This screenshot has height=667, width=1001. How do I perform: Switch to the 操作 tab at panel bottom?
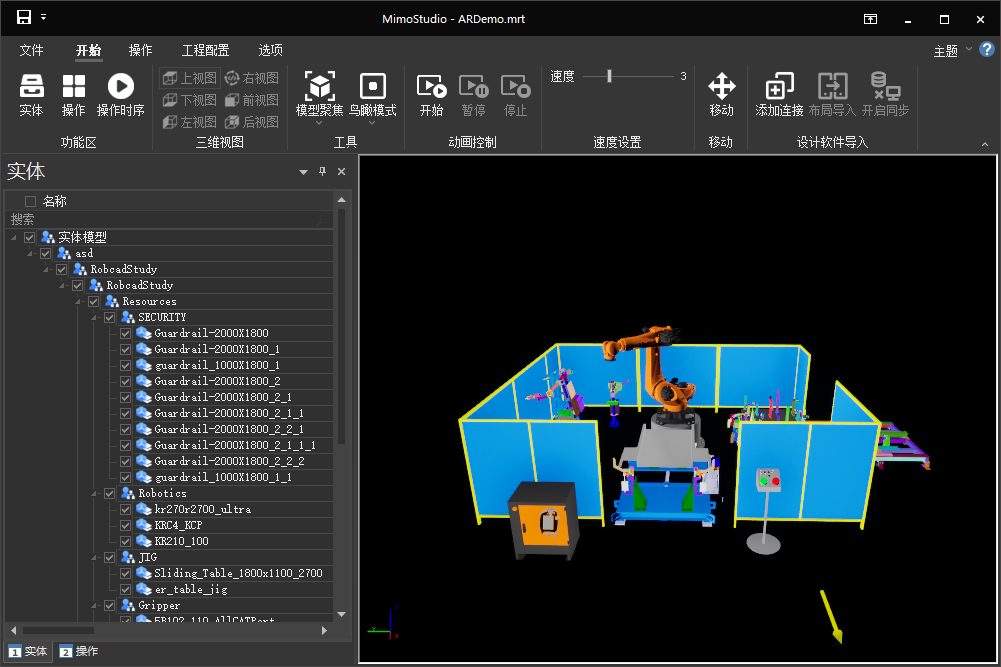point(79,651)
